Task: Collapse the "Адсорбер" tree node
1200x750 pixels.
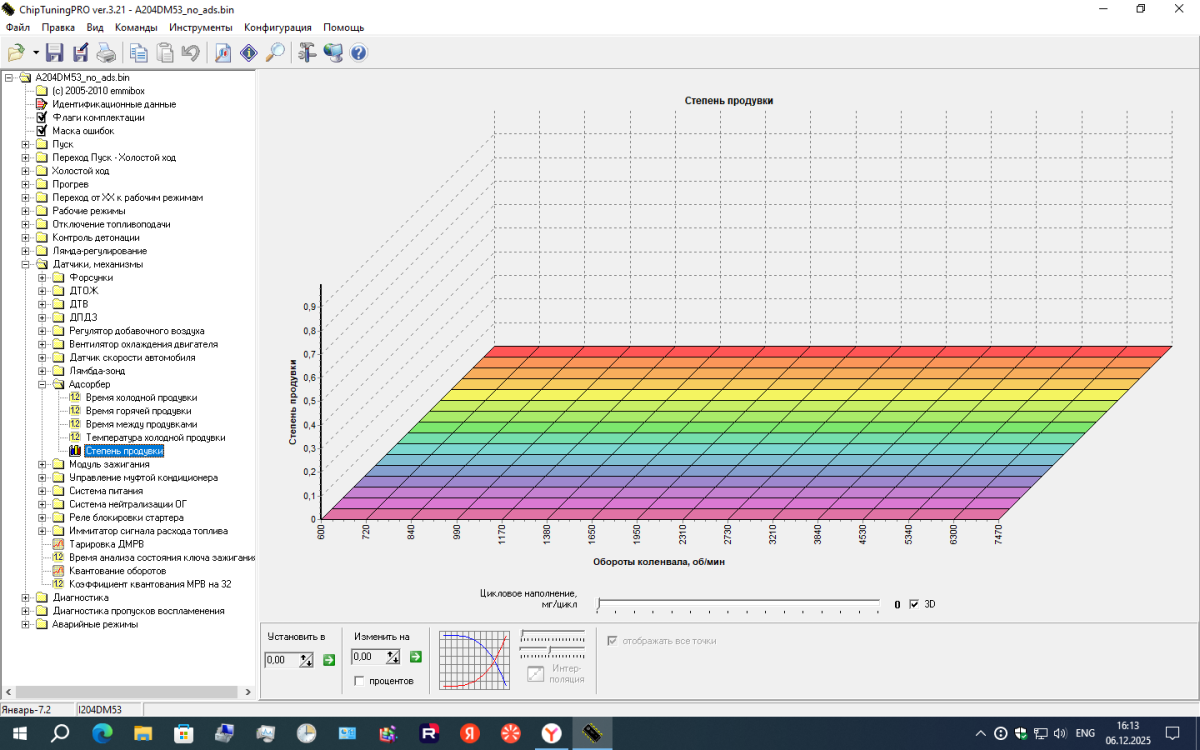Action: [42, 384]
